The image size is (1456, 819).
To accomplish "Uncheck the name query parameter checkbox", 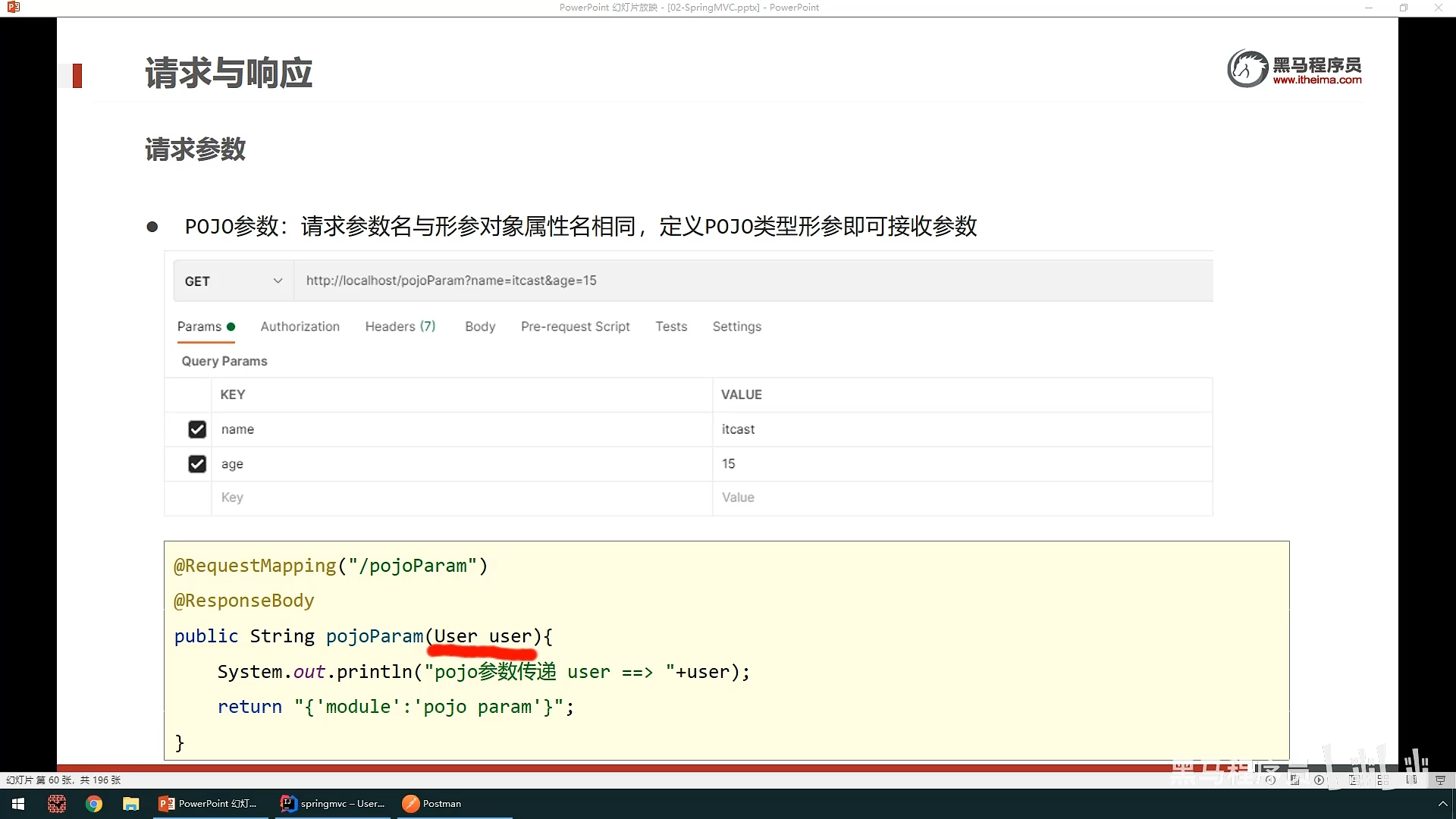I will [x=197, y=429].
